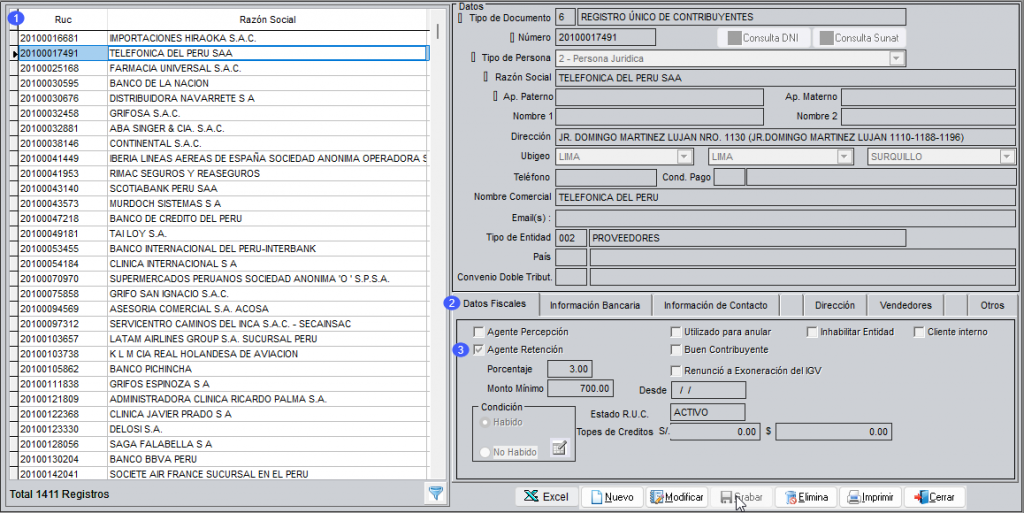
Task: Uncheck the Agente Retención checkbox
Action: (x=479, y=349)
